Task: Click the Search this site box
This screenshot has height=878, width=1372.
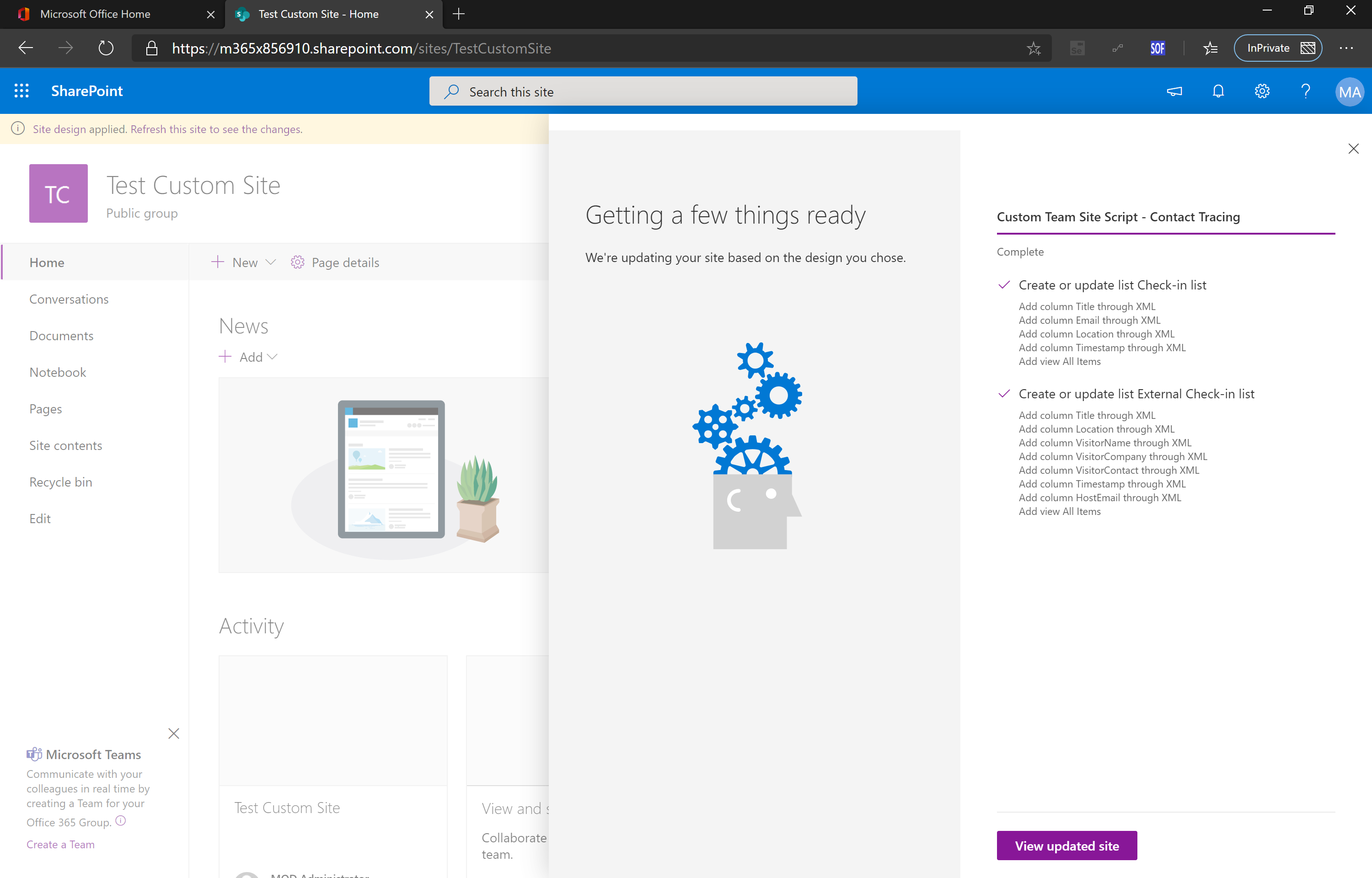Action: (643, 92)
